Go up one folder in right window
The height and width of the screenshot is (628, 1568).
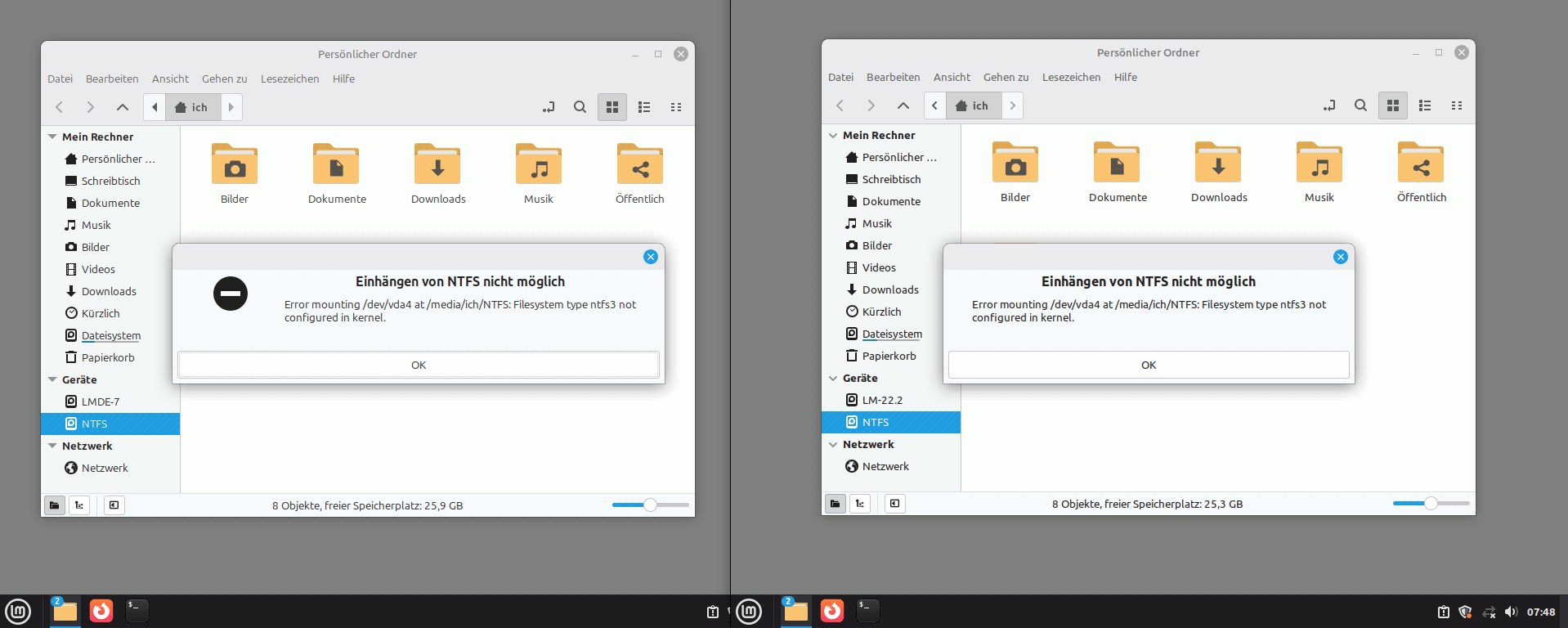coord(903,105)
